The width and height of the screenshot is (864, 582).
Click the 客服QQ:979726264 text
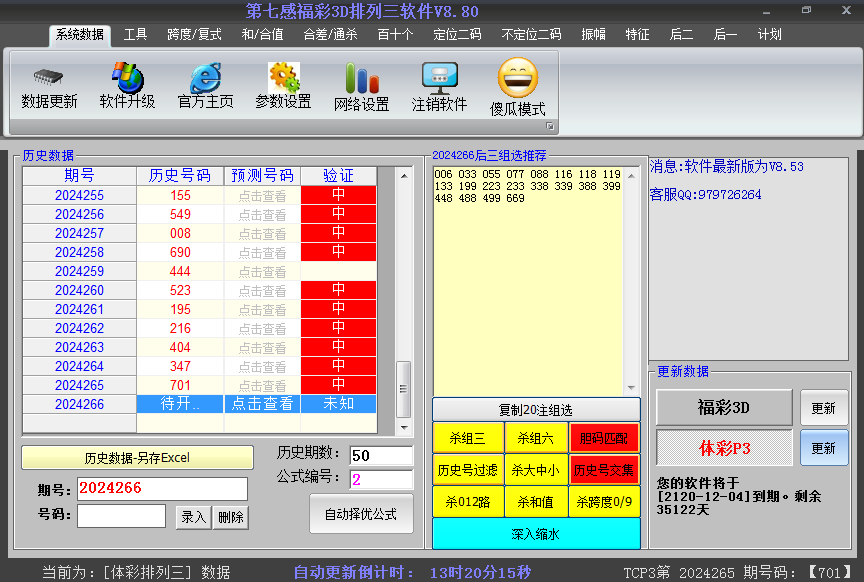pos(706,195)
